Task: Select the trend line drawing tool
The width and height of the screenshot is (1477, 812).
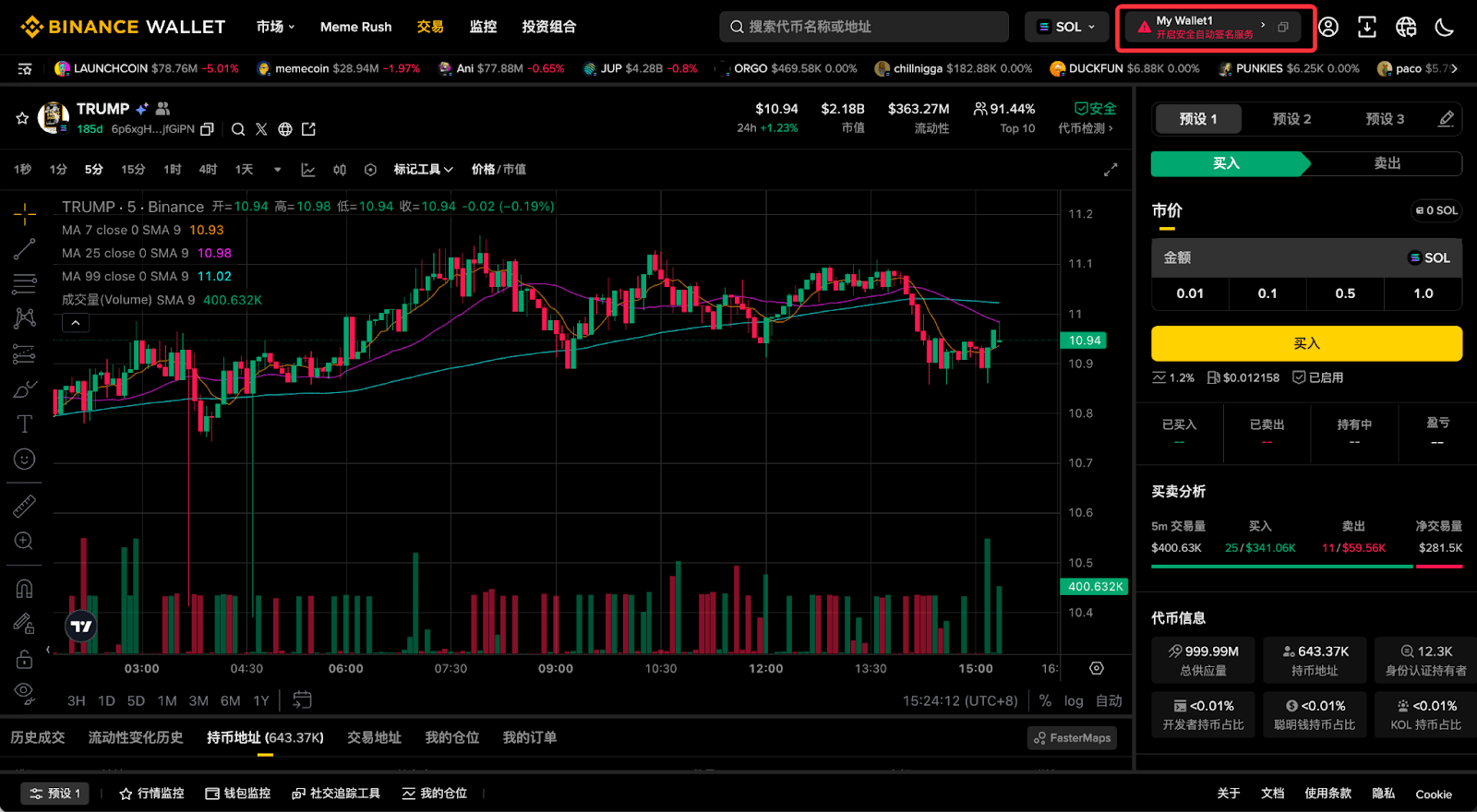Action: [x=25, y=248]
